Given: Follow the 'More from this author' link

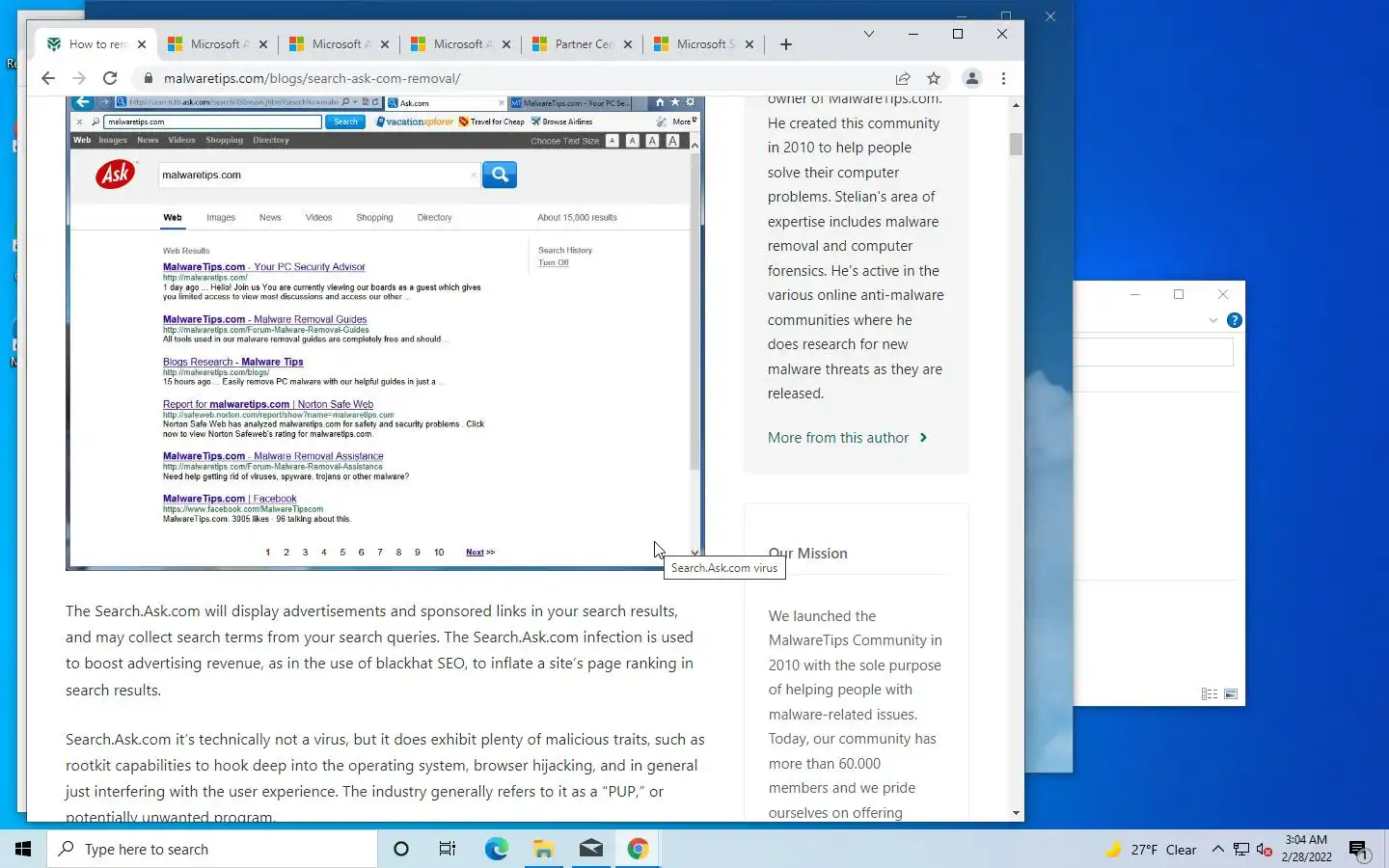Looking at the screenshot, I should pyautogui.click(x=847, y=438).
